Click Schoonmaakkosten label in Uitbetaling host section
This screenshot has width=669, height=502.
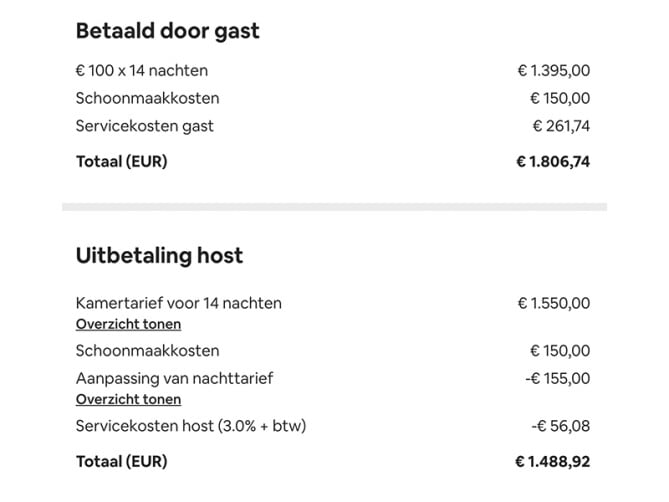[147, 351]
